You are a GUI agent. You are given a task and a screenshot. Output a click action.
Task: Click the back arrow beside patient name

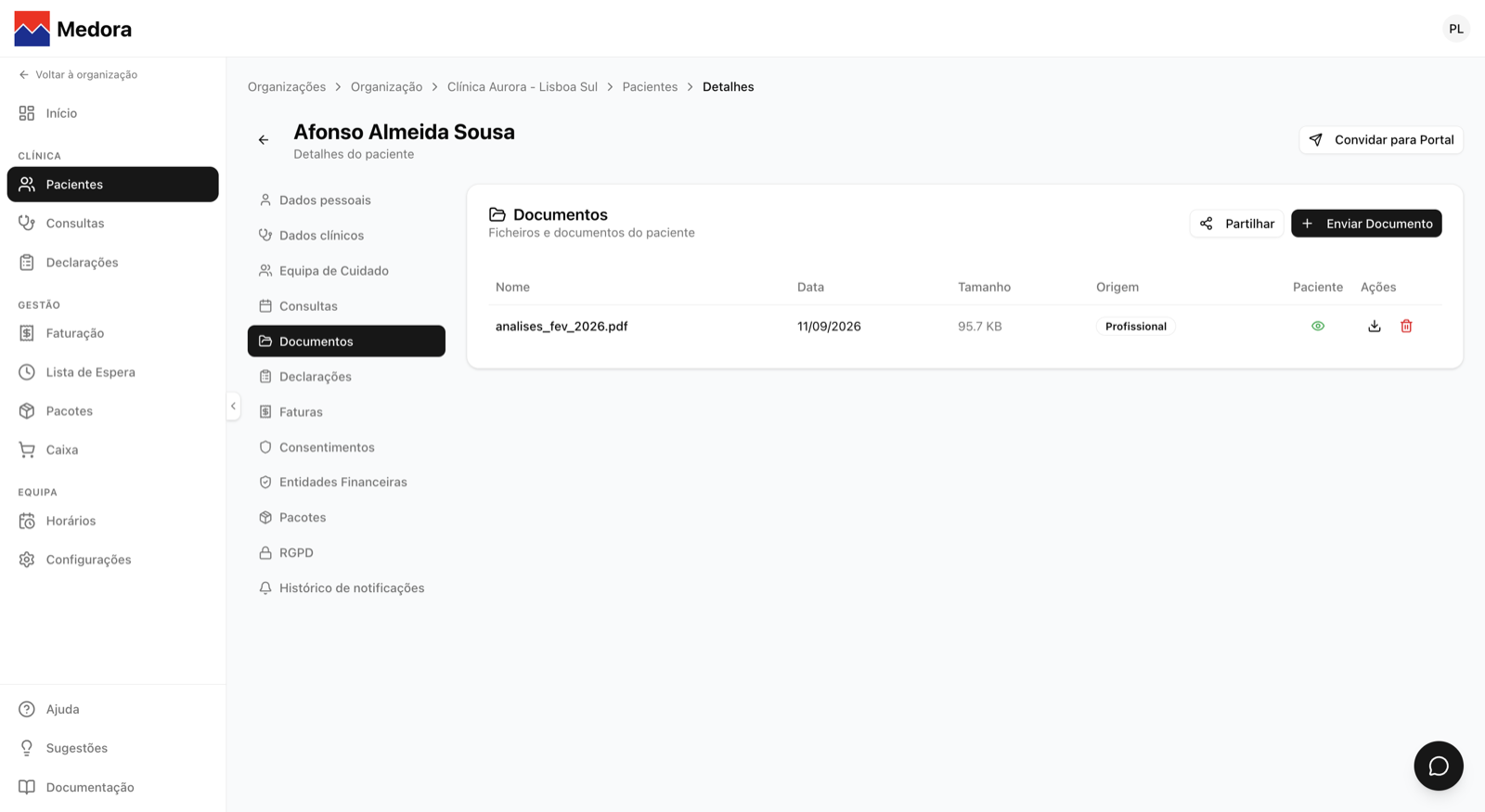pos(264,140)
